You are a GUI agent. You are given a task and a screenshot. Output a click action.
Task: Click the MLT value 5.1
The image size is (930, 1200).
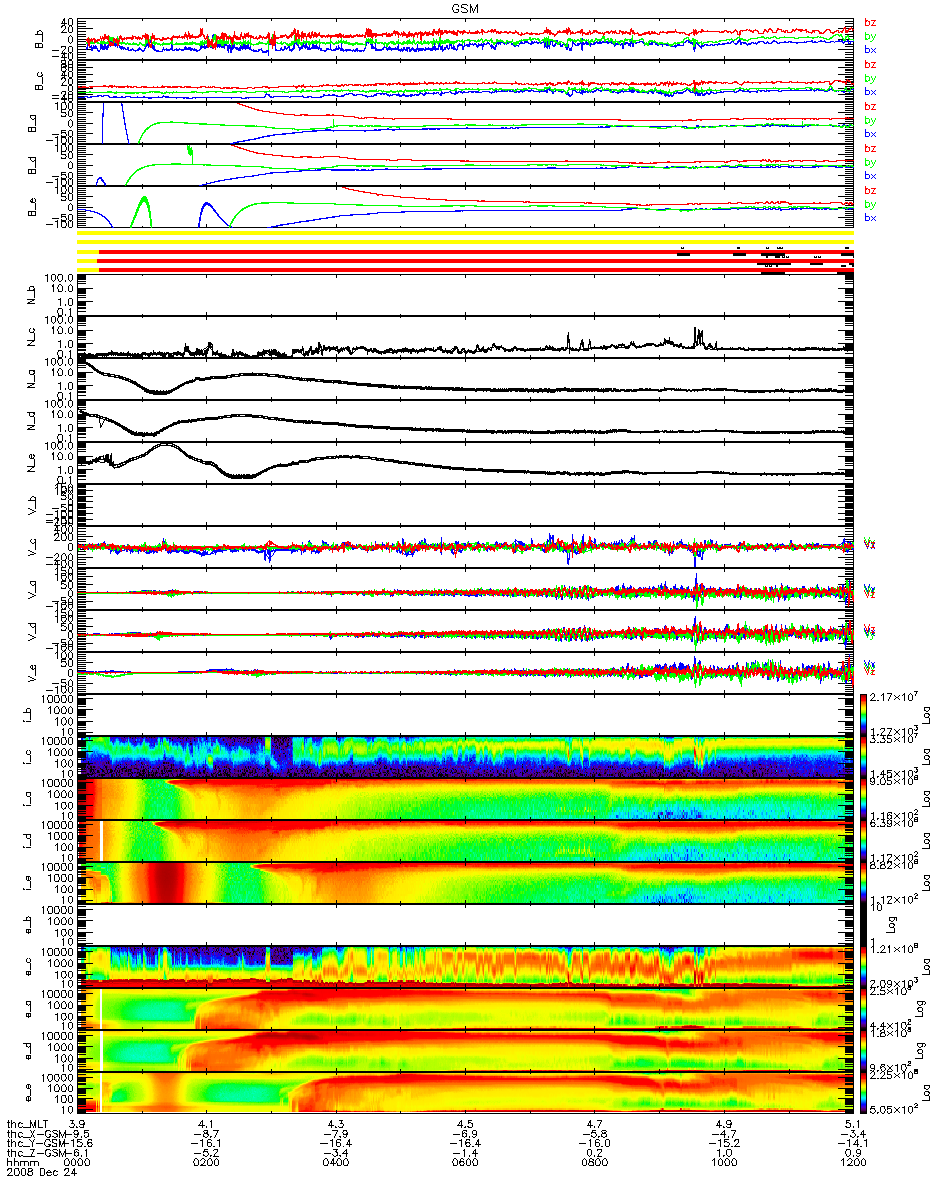point(852,1124)
